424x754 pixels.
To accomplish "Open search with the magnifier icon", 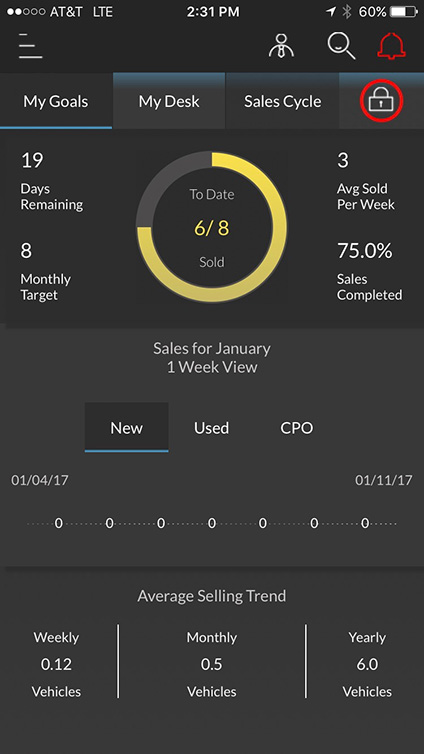I will [341, 47].
